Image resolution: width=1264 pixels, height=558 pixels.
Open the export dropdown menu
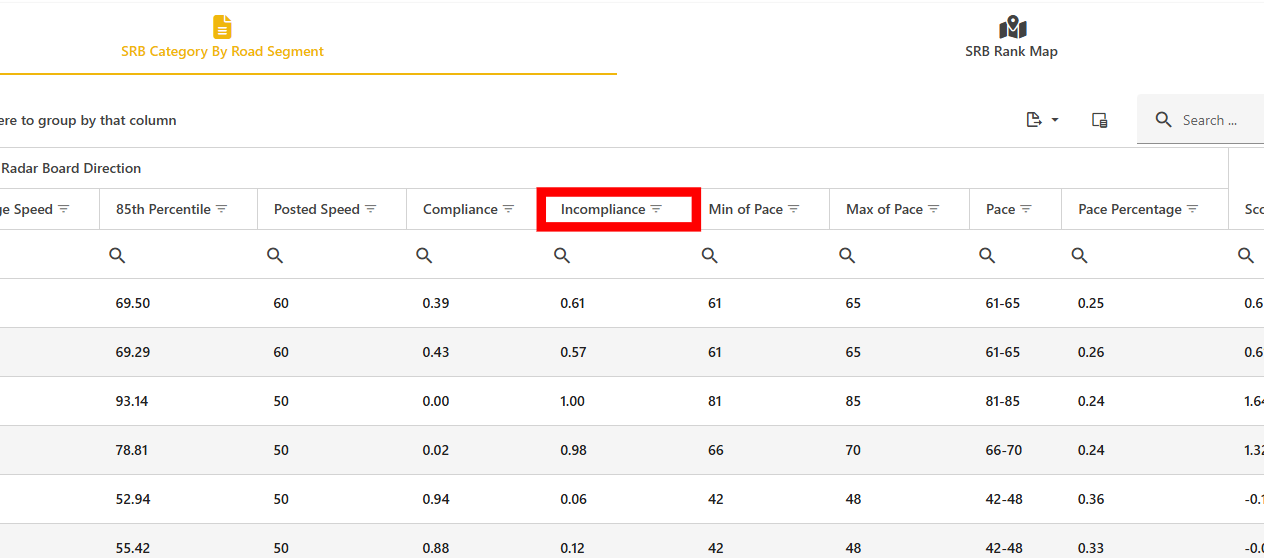point(1042,120)
